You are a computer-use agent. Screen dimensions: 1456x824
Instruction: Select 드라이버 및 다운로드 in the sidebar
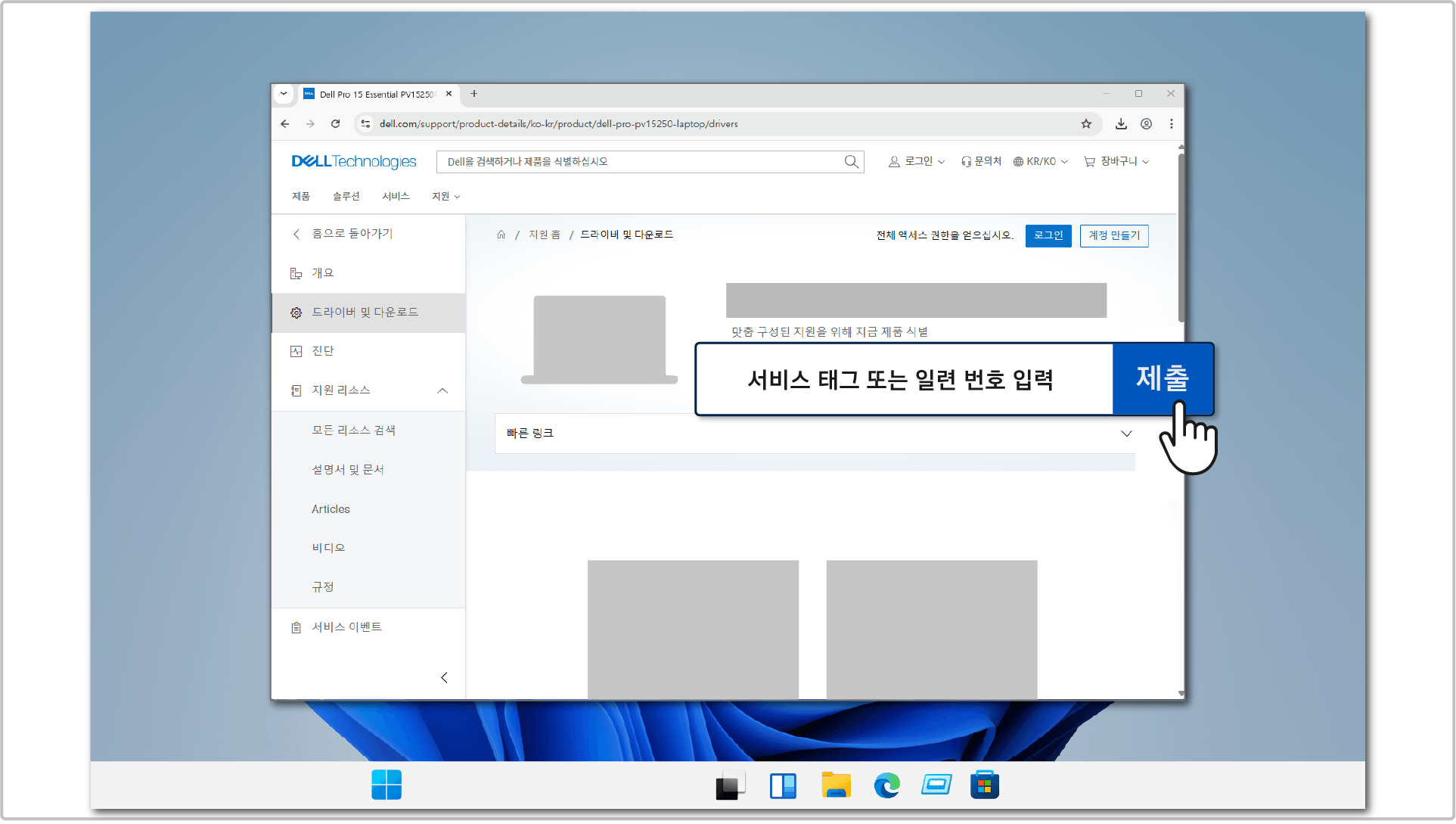368,312
